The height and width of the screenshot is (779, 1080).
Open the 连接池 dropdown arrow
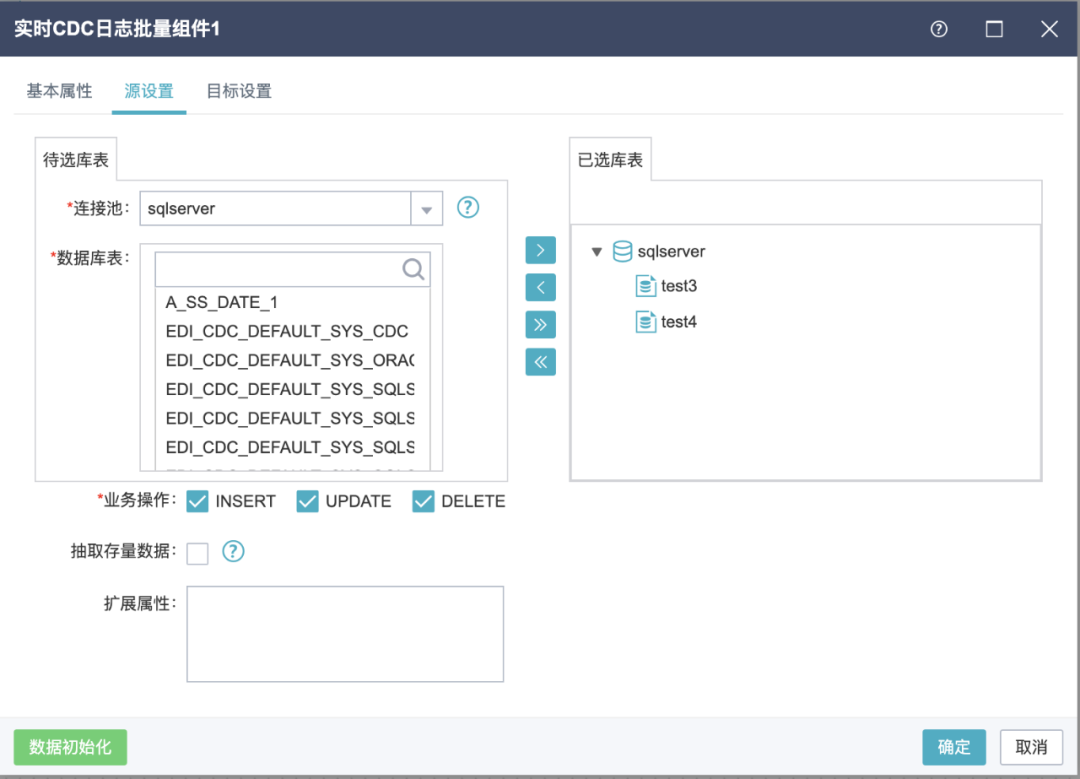click(426, 209)
